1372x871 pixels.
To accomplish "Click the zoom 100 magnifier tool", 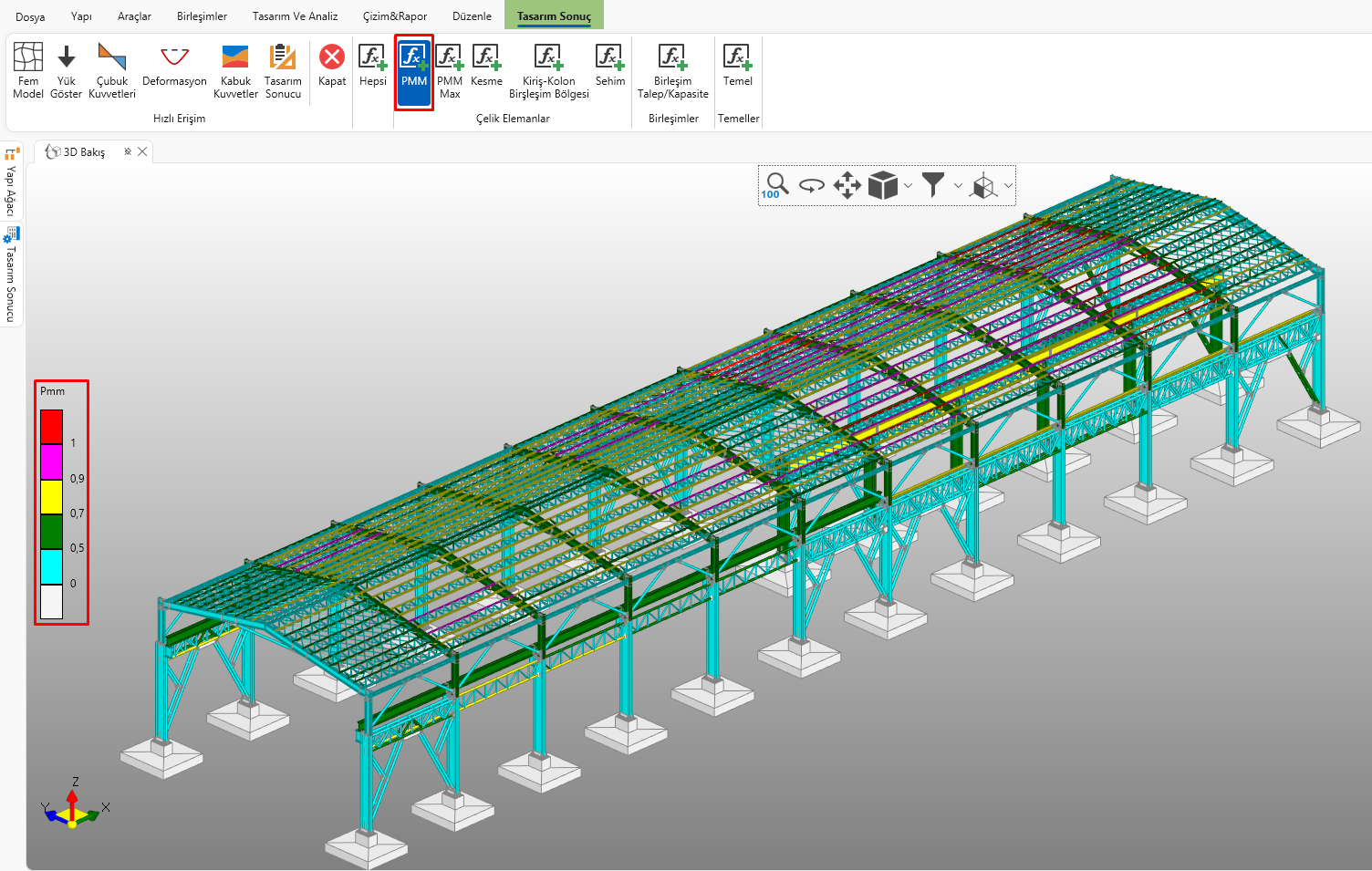I will click(775, 185).
